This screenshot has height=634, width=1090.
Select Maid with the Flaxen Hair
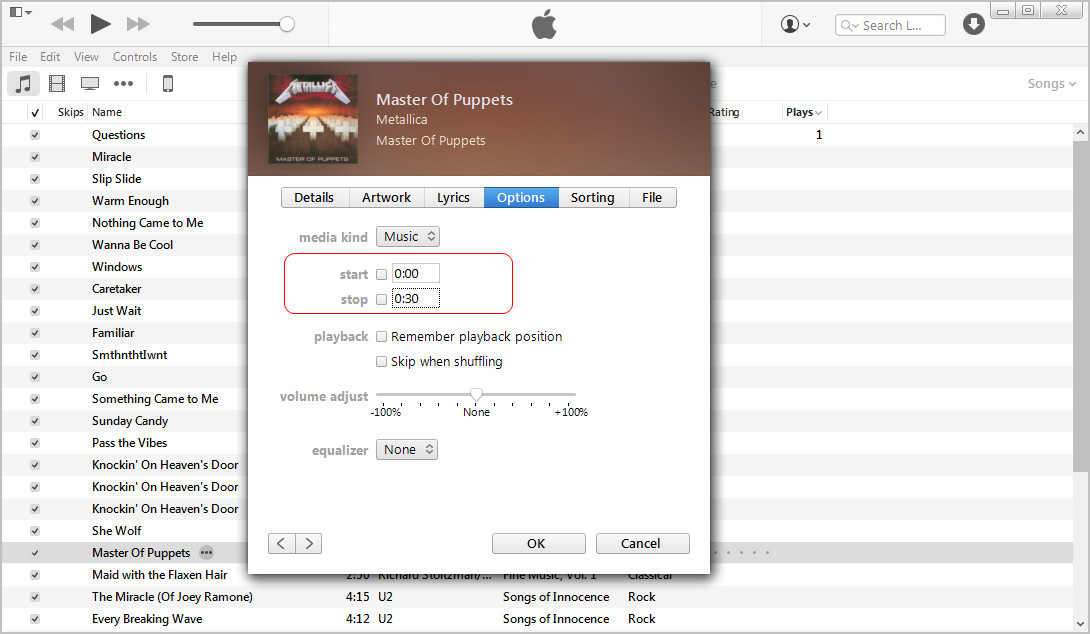click(160, 575)
